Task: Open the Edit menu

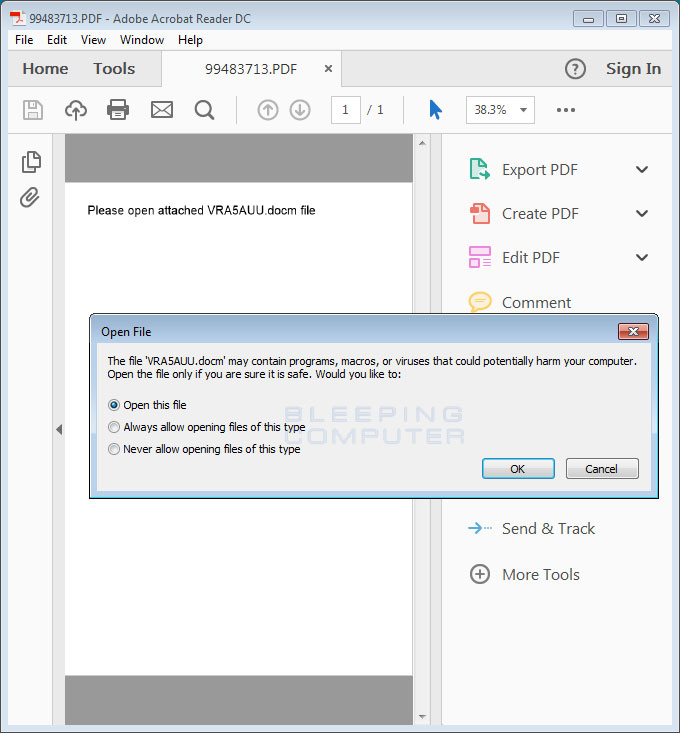Action: tap(57, 40)
